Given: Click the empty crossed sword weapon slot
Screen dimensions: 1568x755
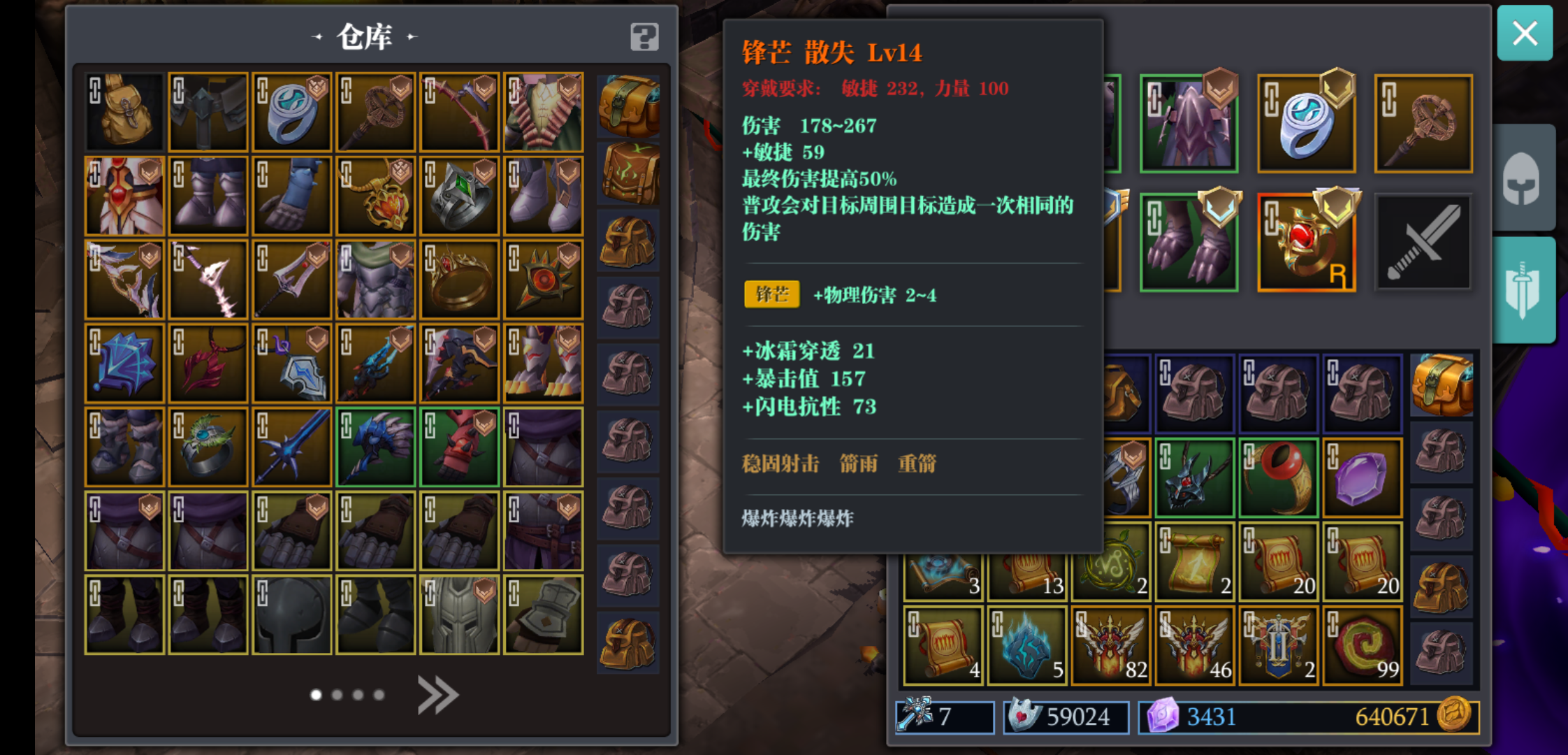Looking at the screenshot, I should coord(1423,243).
